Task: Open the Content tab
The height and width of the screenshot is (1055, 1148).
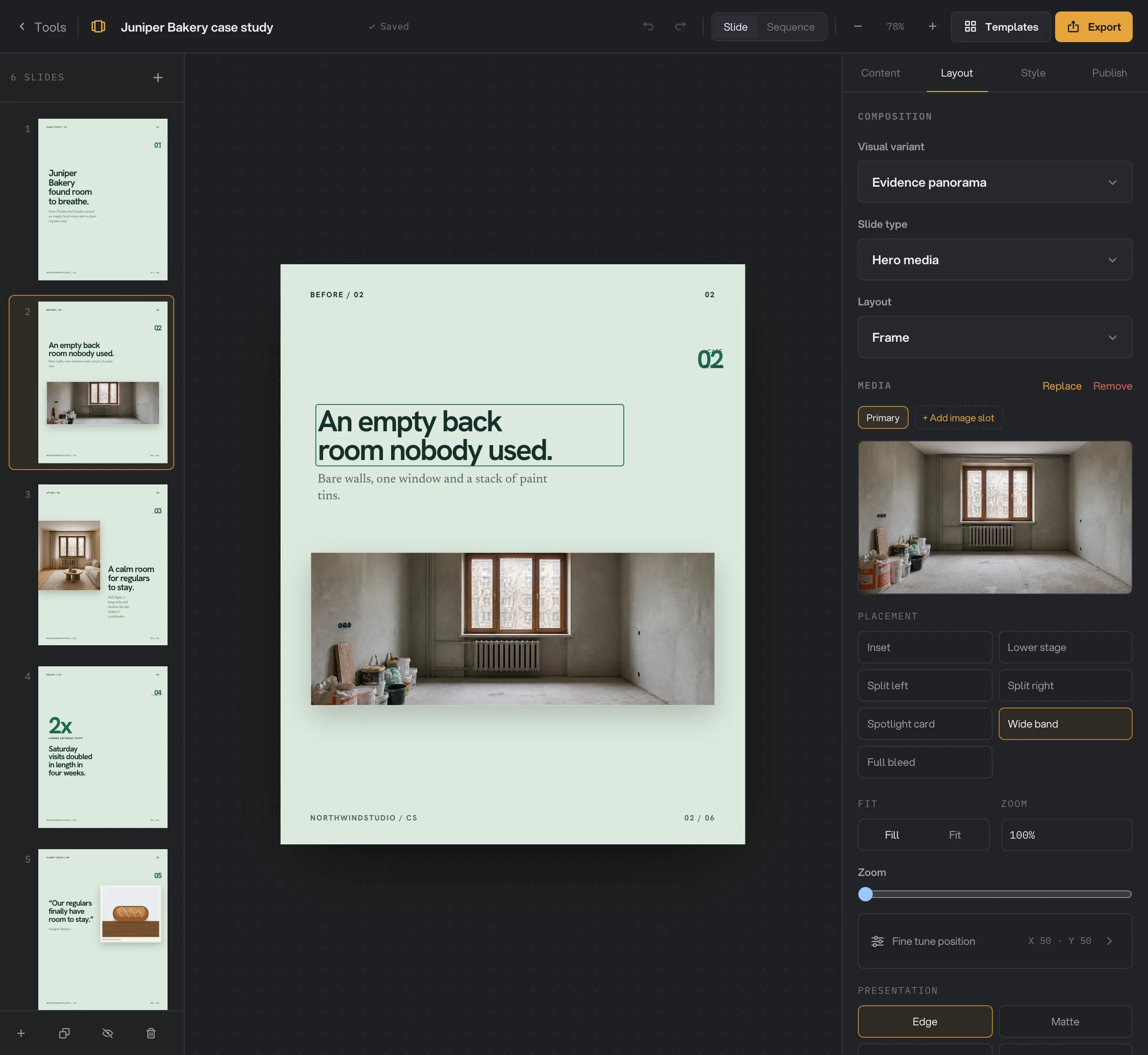Action: pyautogui.click(x=880, y=73)
